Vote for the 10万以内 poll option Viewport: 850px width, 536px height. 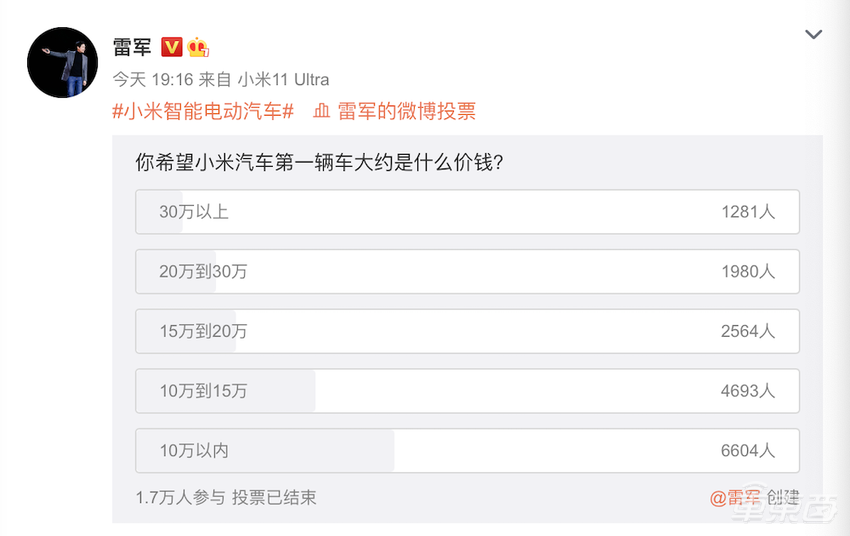coord(467,450)
